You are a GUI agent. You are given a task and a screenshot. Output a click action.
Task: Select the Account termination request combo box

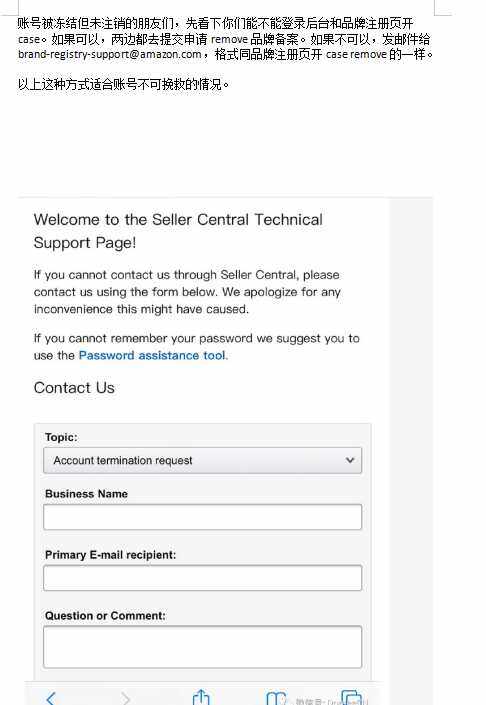tap(202, 460)
